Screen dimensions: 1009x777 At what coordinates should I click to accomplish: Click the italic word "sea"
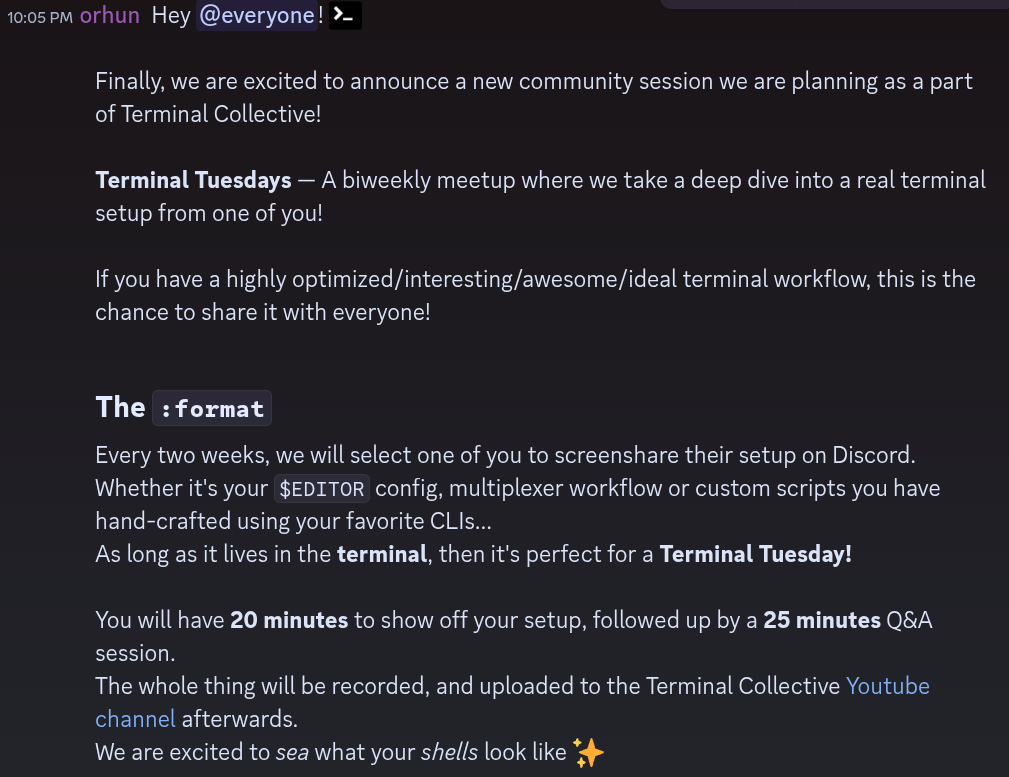click(292, 752)
